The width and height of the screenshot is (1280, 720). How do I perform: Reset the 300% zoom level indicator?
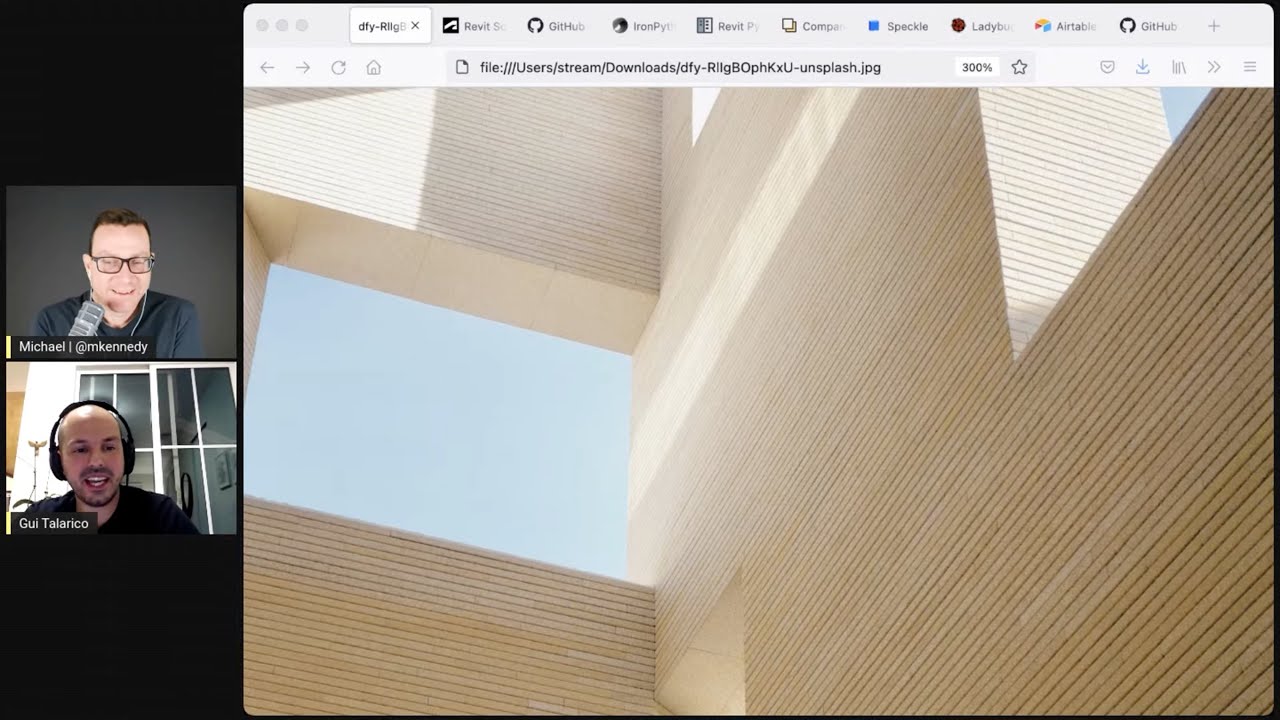pos(976,67)
